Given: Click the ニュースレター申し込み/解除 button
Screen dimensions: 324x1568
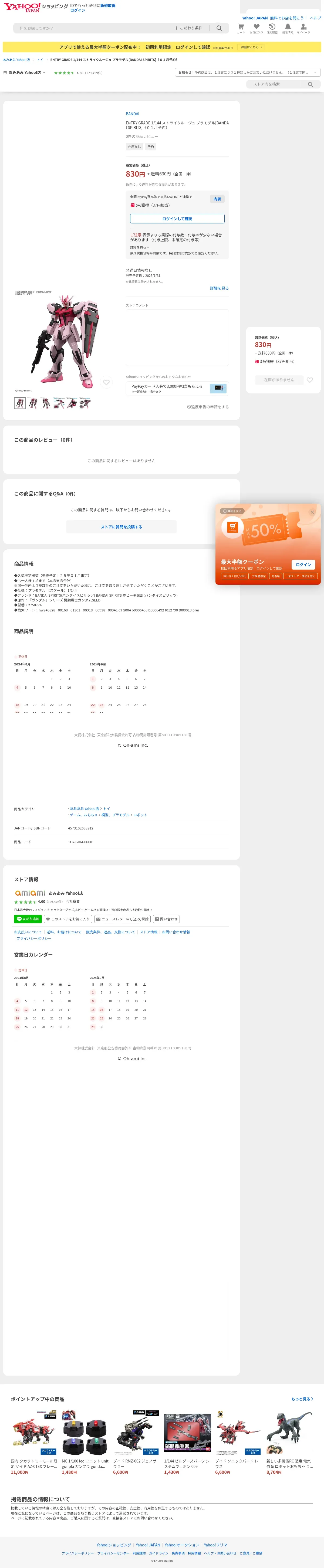Looking at the screenshot, I should [122, 919].
